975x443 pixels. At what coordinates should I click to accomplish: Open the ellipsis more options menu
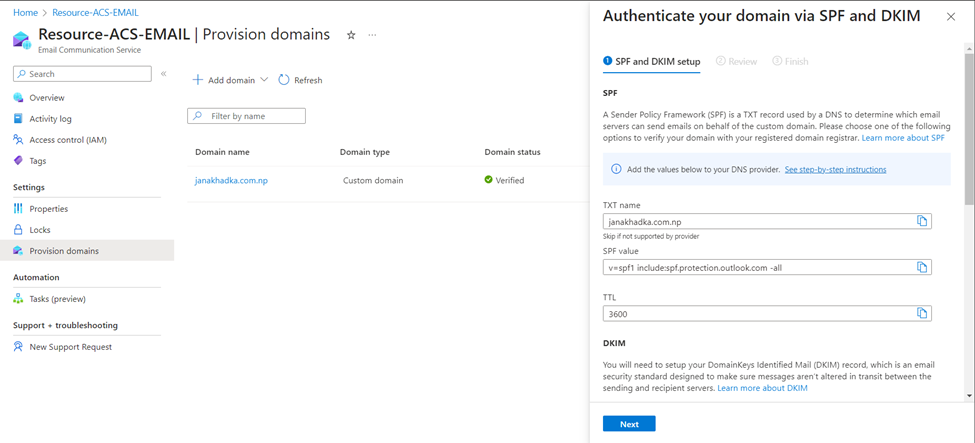[372, 35]
